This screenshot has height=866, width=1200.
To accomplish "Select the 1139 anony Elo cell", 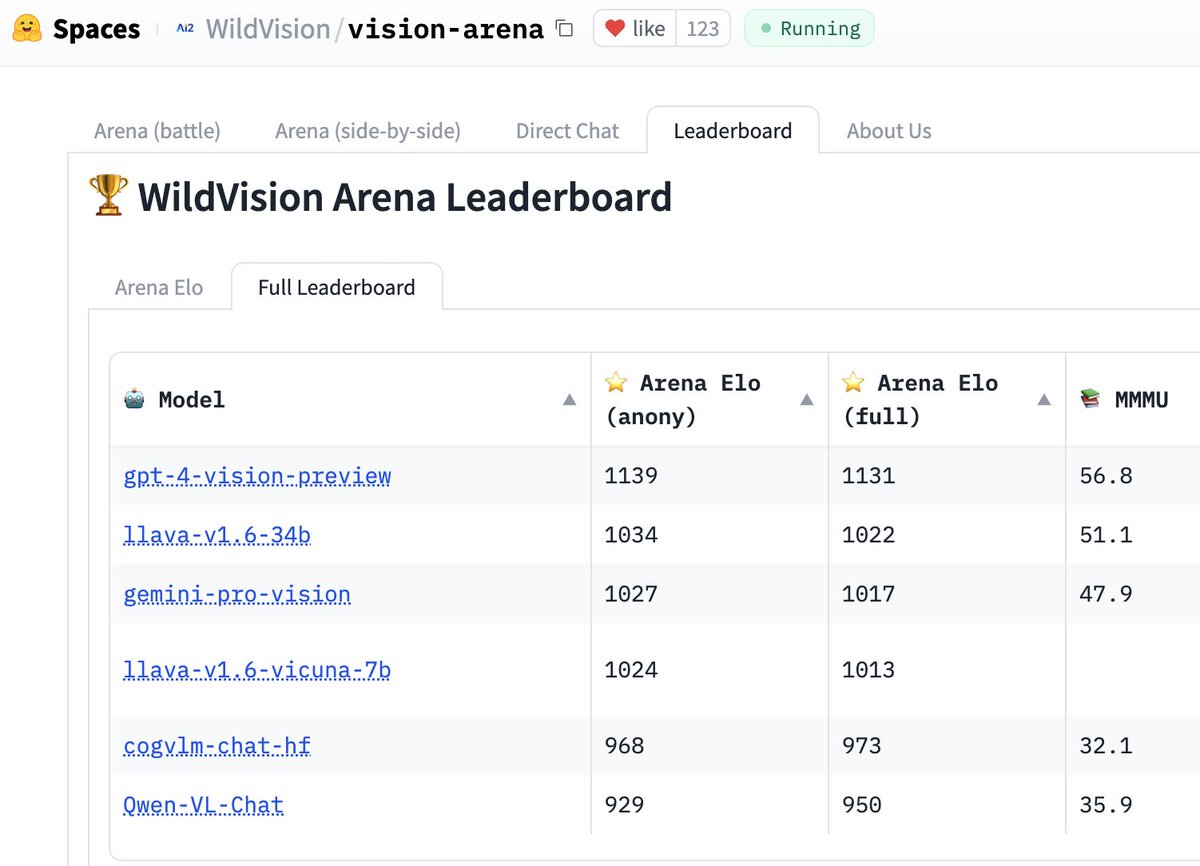I will [710, 476].
